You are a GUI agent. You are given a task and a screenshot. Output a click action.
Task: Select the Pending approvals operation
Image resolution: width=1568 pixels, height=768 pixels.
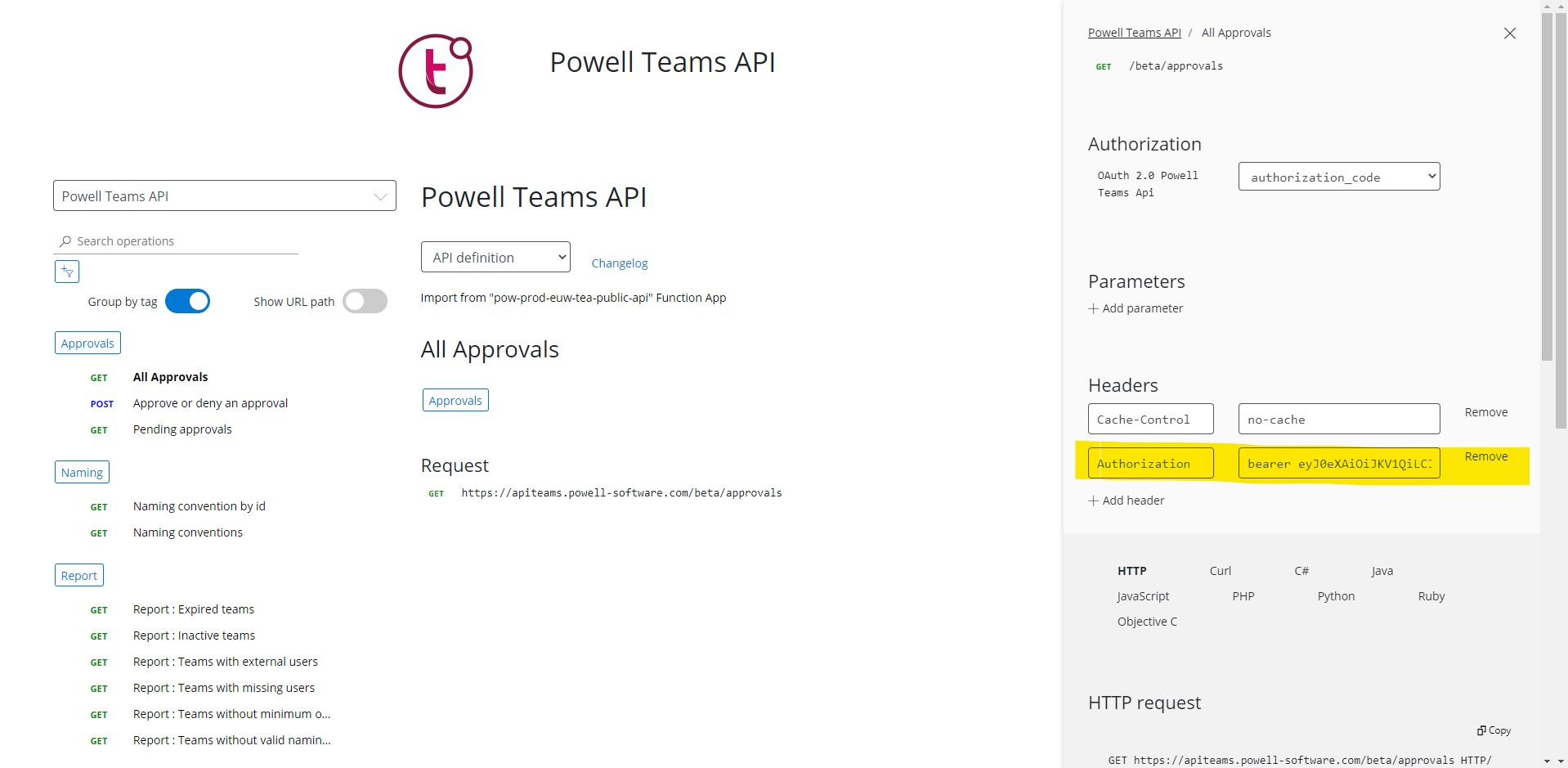click(x=182, y=429)
